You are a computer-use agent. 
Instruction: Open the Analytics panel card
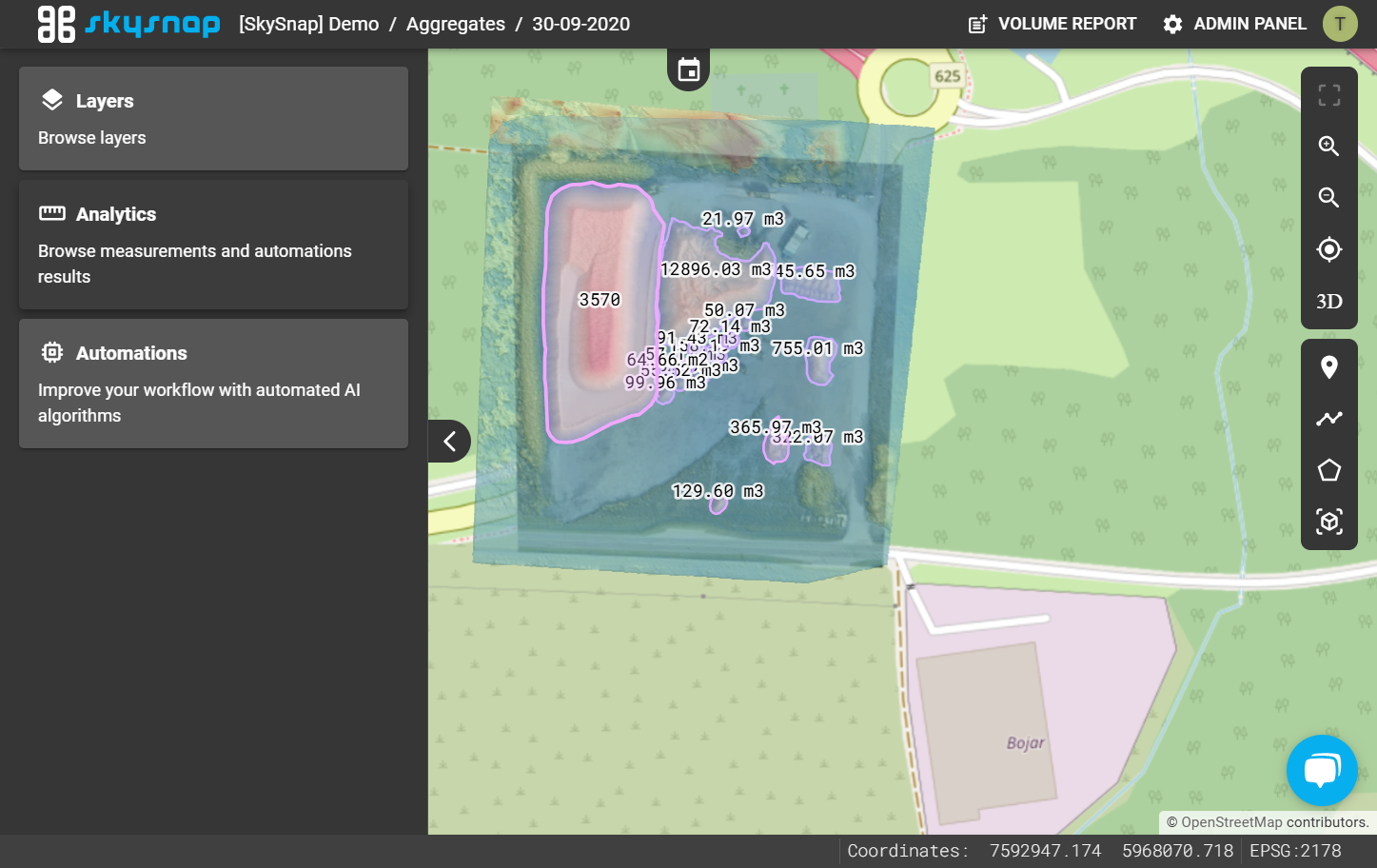coord(213,245)
